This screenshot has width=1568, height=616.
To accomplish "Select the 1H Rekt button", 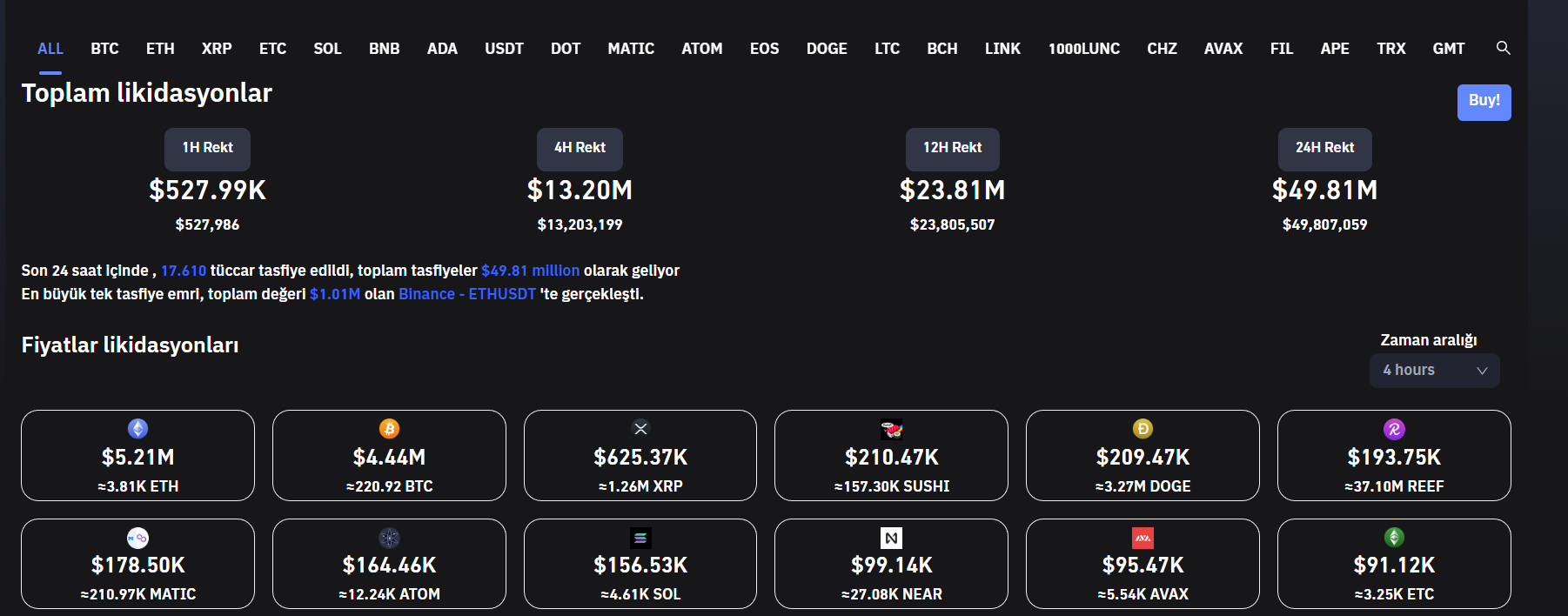I will pos(207,149).
